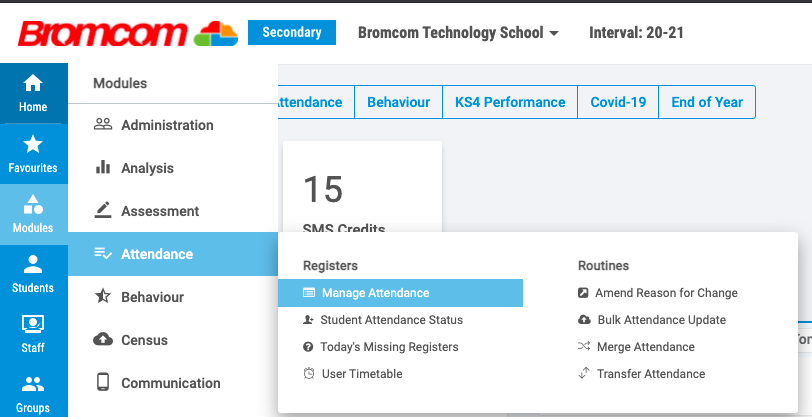Click the Secondary phase button
Image resolution: width=812 pixels, height=417 pixels.
[292, 32]
